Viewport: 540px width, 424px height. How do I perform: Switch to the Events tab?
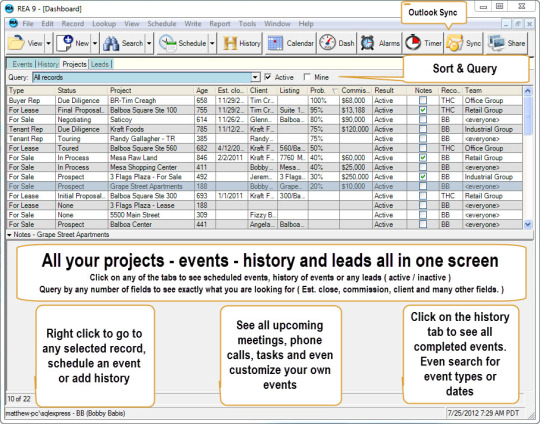(22, 64)
